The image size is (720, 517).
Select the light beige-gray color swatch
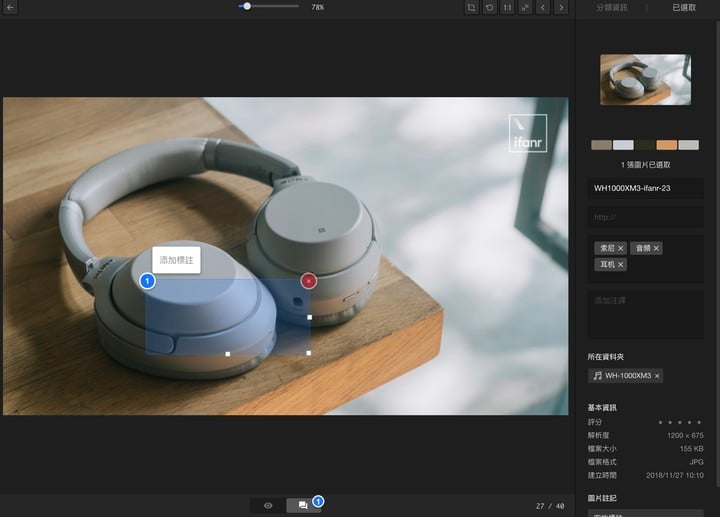tap(688, 145)
